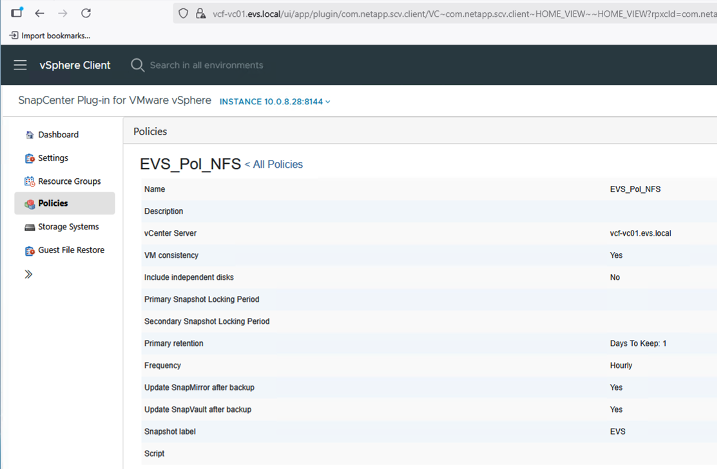Screen dimensions: 718x470
Task: Click Update SnapMirror after backup Yes value
Action: 616,388
